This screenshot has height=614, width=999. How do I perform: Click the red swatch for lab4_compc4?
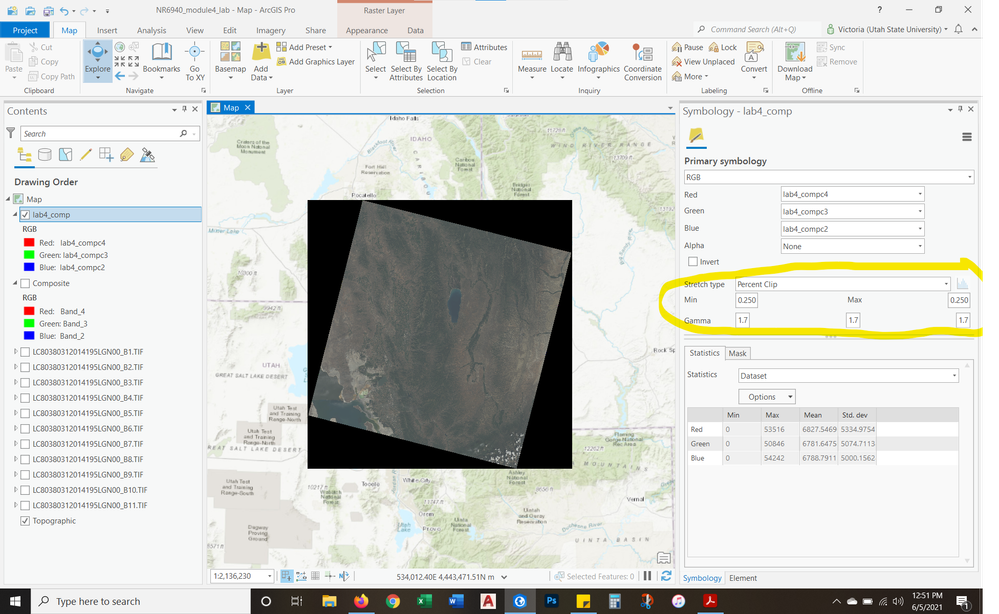[x=29, y=243]
